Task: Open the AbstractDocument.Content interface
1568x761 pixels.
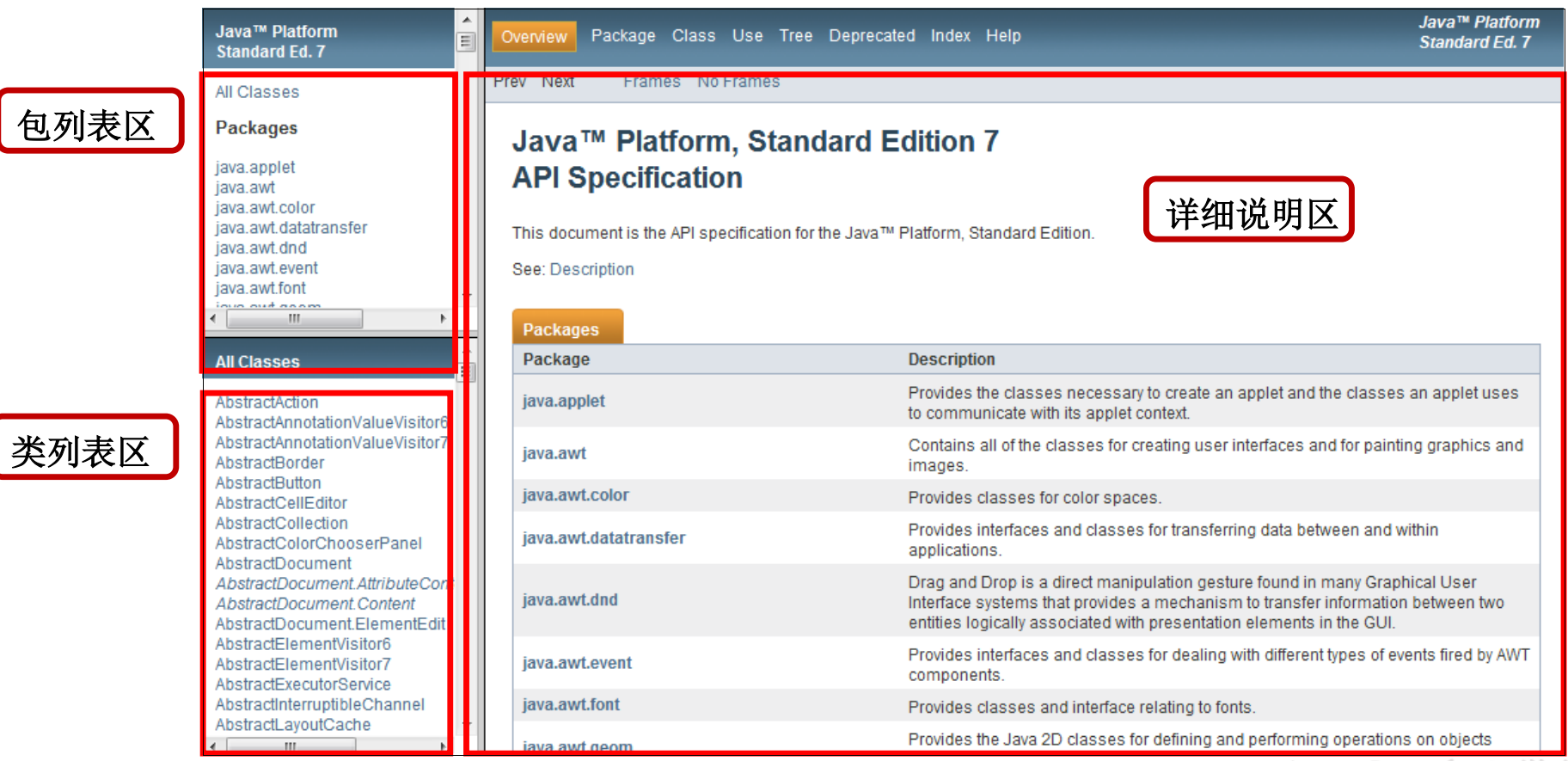Action: (x=315, y=604)
